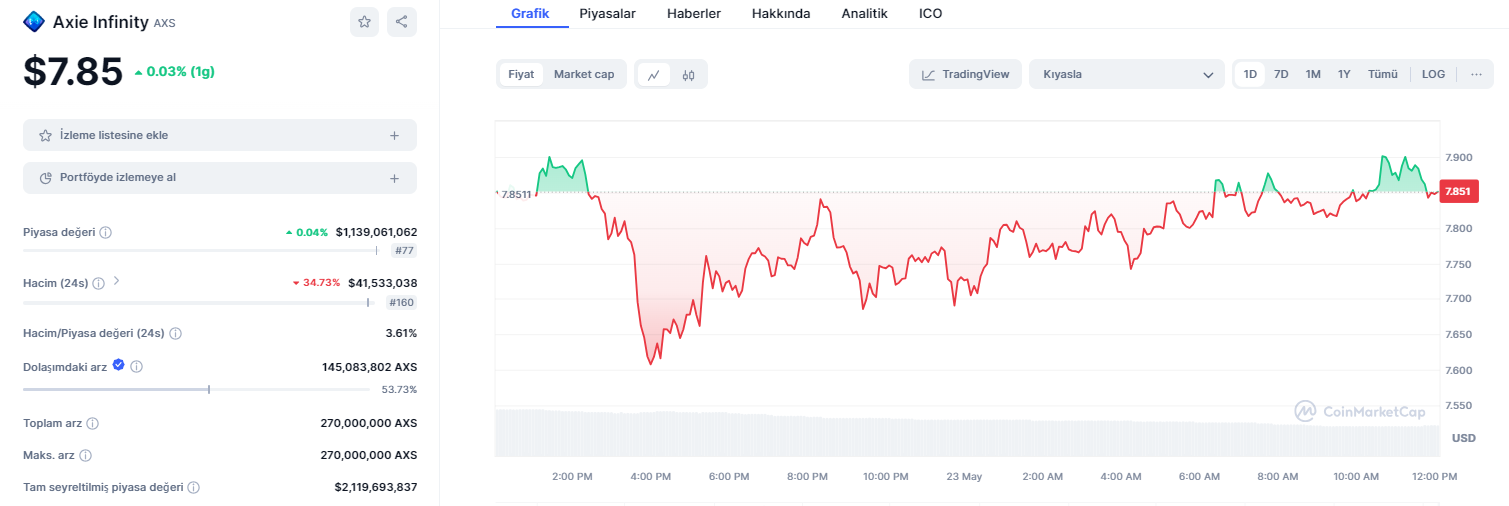
Task: Click info icon beside Toplam arz
Action: click(92, 423)
